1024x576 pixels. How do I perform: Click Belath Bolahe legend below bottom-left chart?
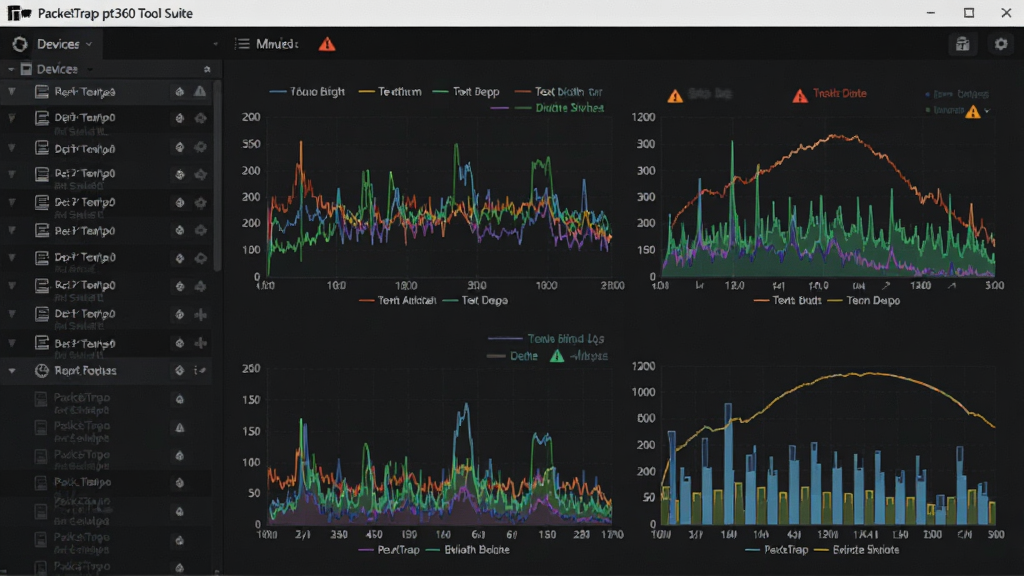tap(468, 550)
